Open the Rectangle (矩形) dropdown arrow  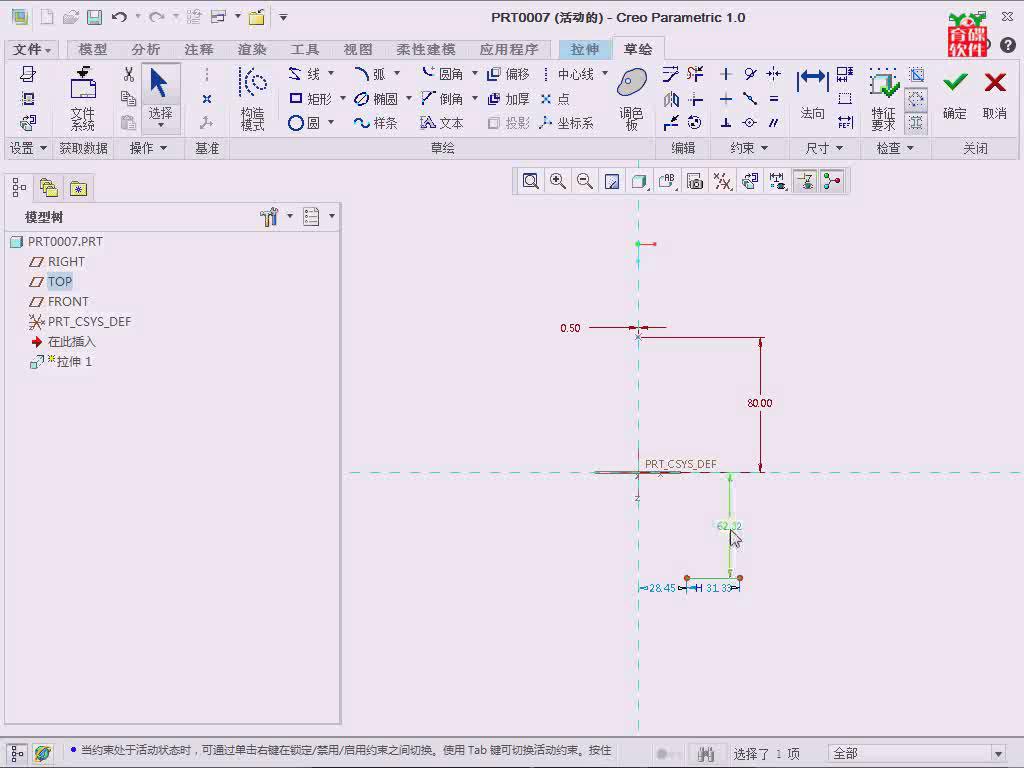click(342, 98)
